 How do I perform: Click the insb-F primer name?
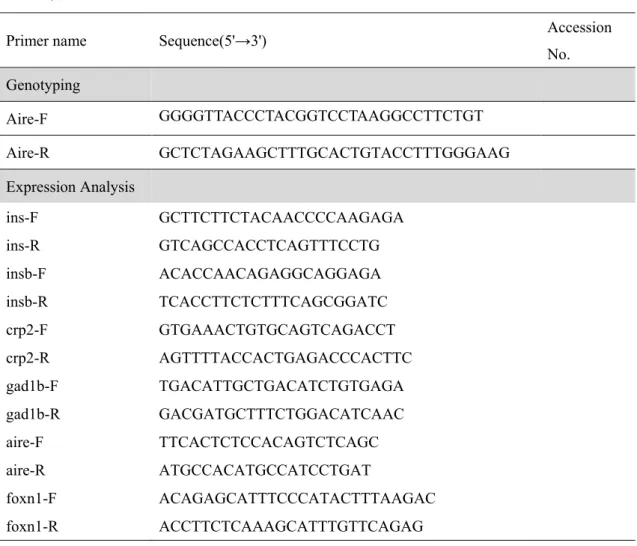[26, 274]
